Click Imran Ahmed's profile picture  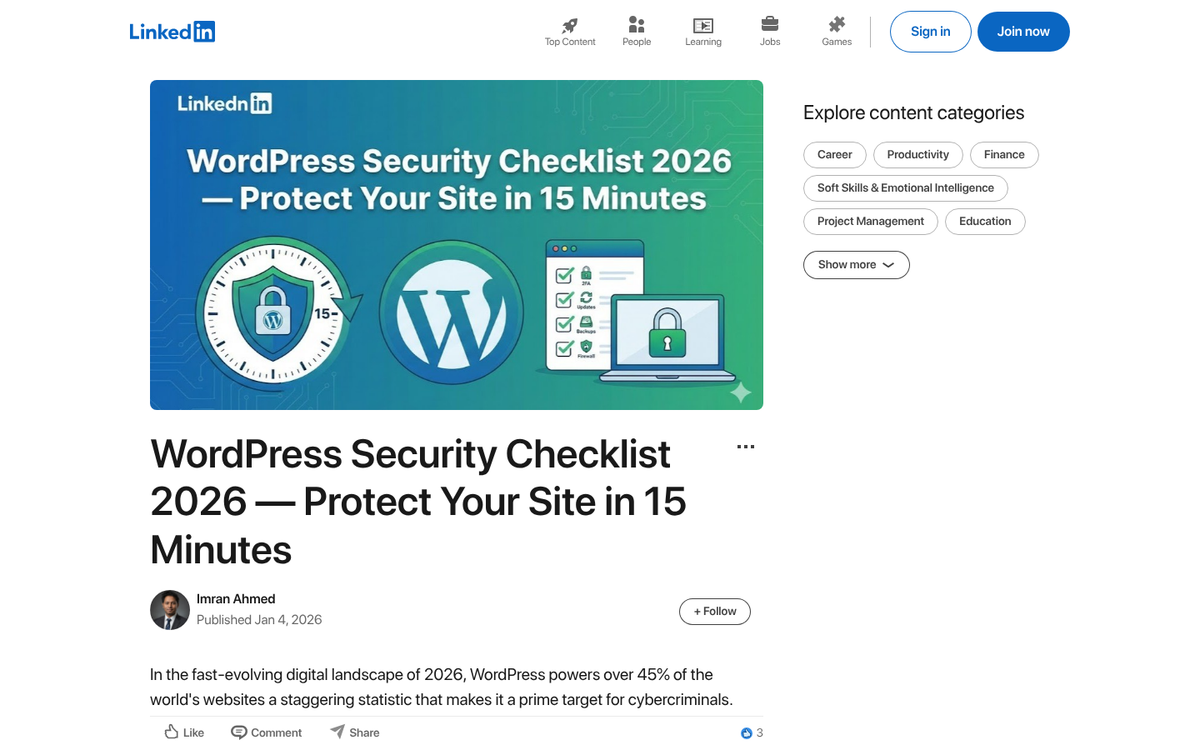click(169, 609)
